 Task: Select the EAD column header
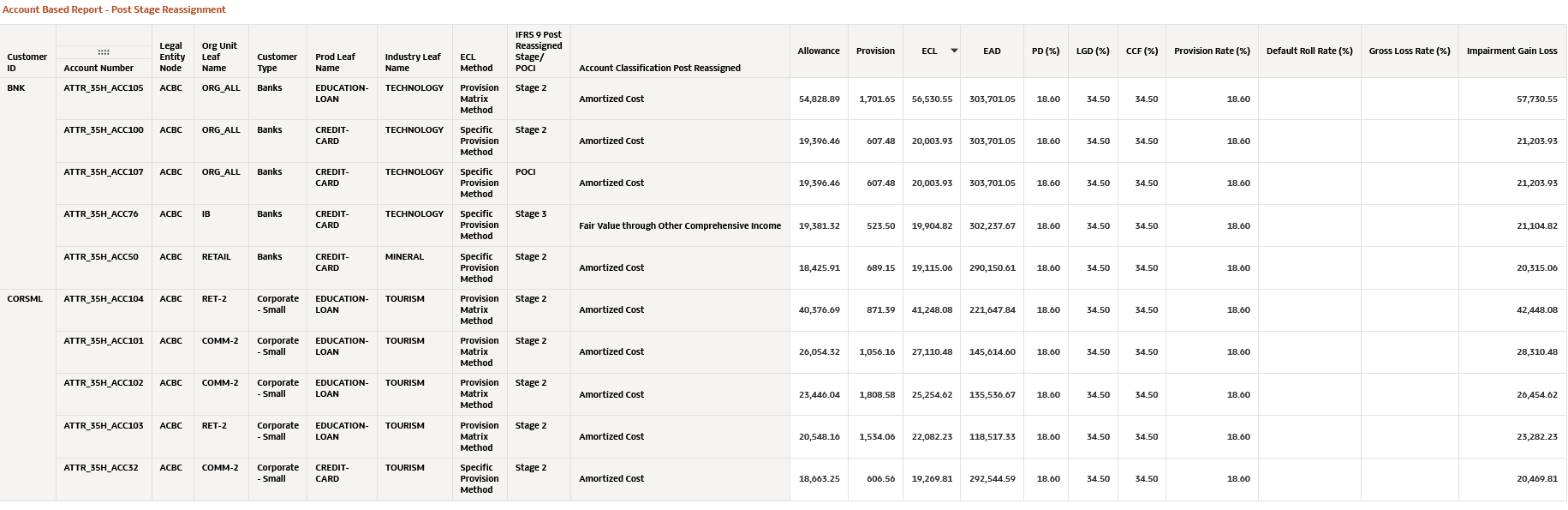click(992, 51)
